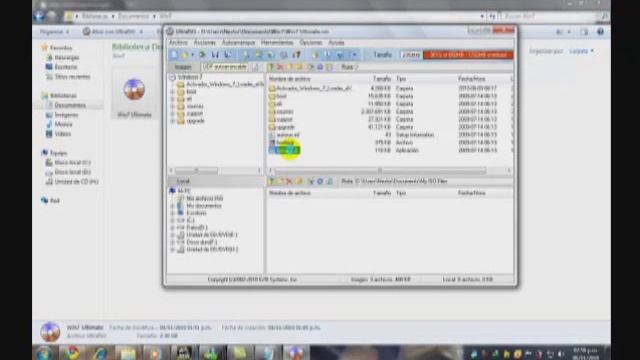
Task: Open the Archivo menu
Action: [x=178, y=42]
